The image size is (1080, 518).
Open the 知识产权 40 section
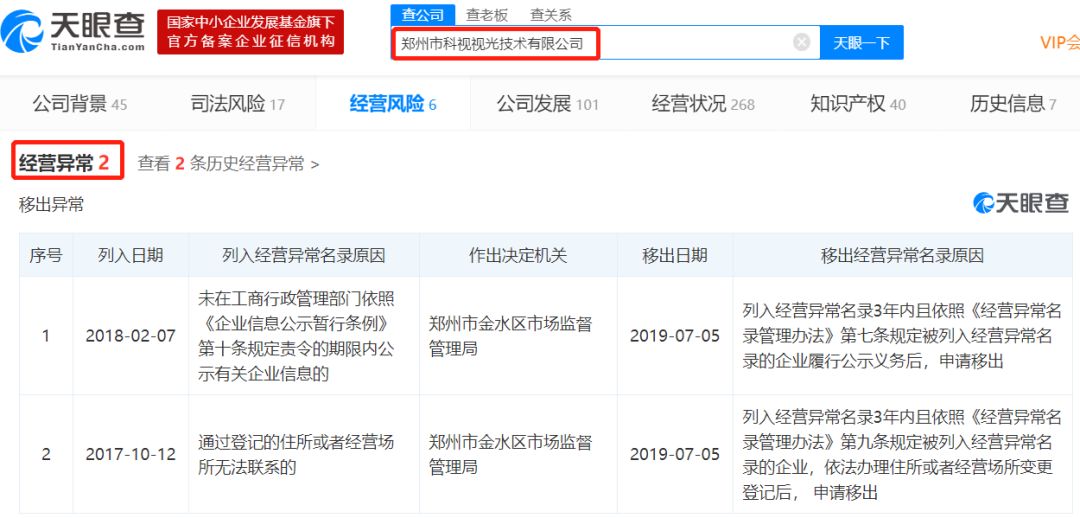[x=858, y=104]
